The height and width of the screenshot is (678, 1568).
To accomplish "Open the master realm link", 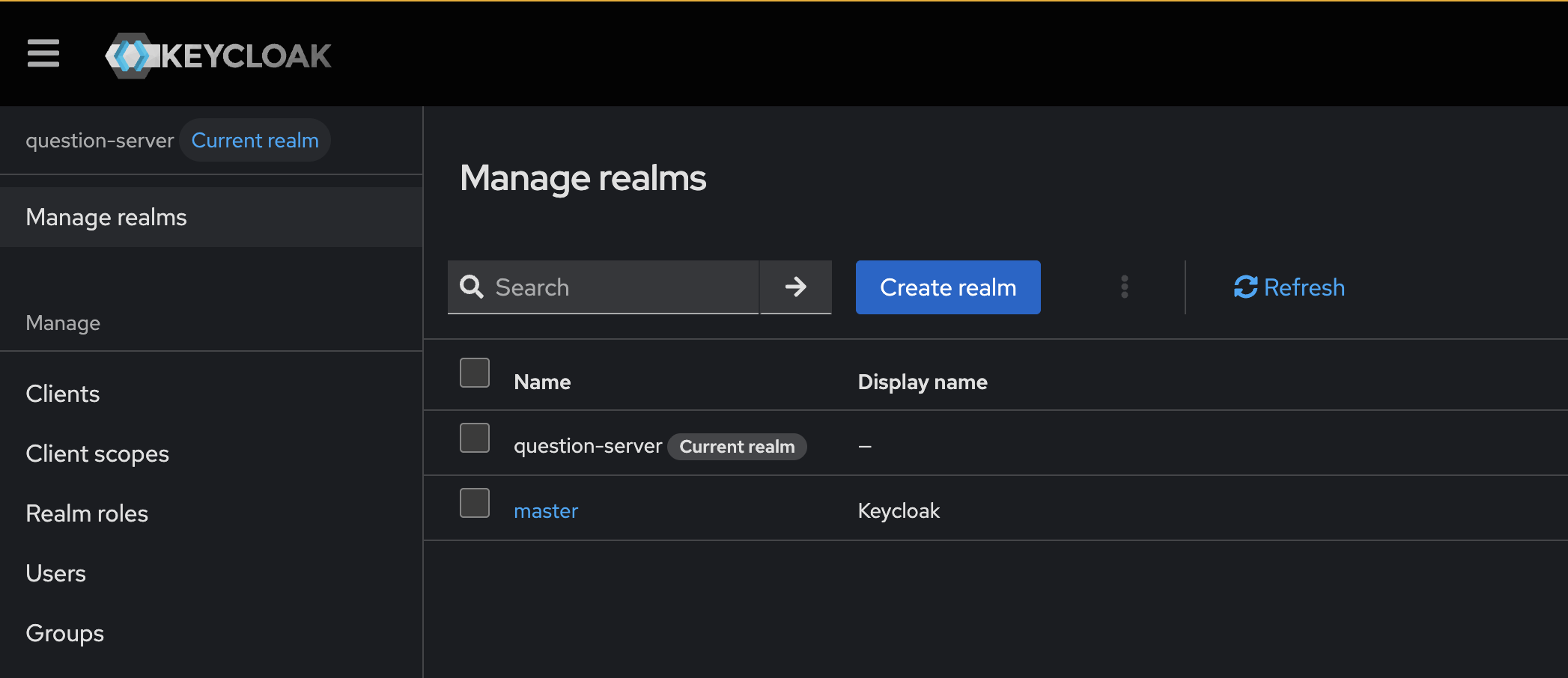I will (546, 511).
